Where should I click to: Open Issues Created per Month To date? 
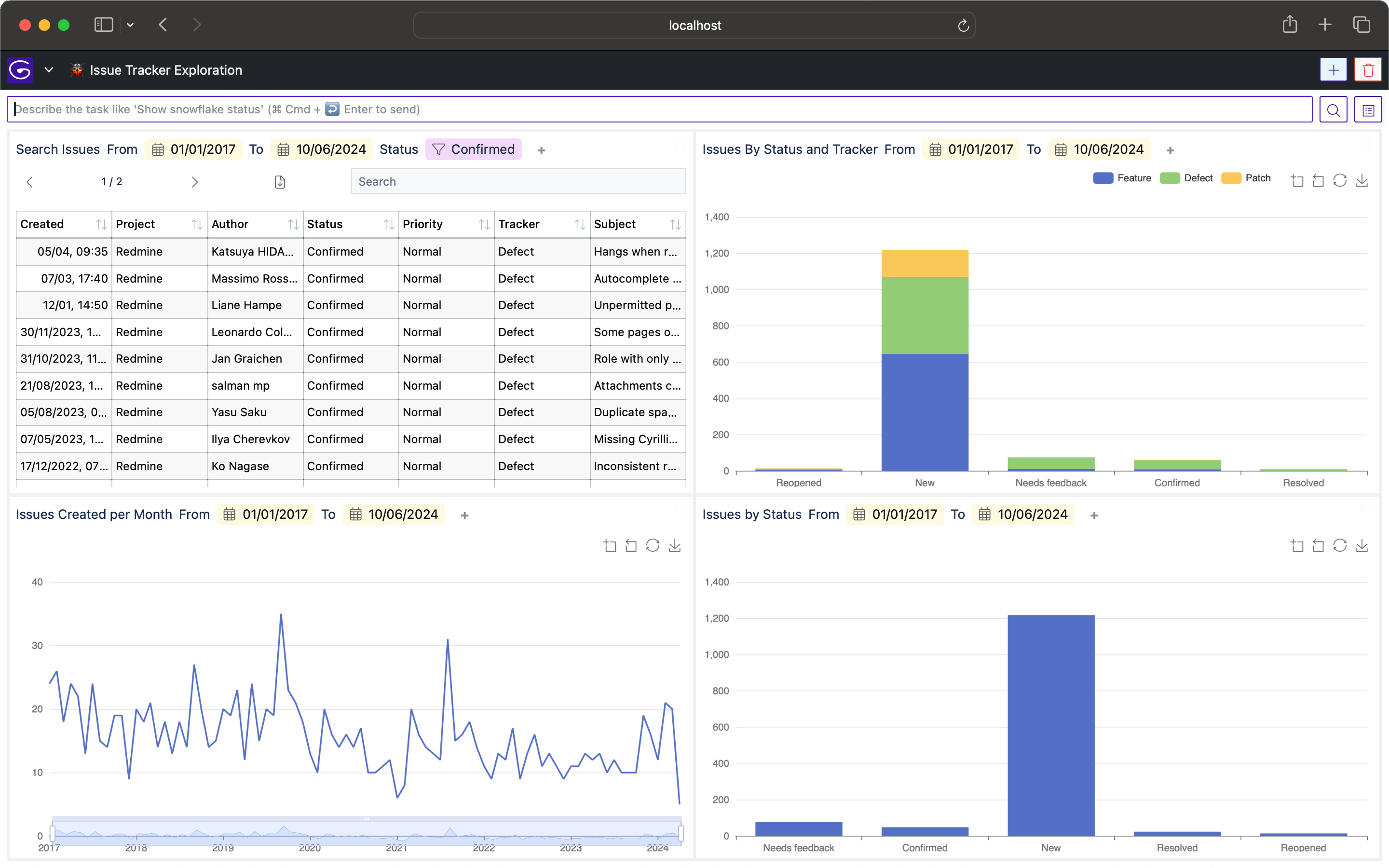(394, 515)
